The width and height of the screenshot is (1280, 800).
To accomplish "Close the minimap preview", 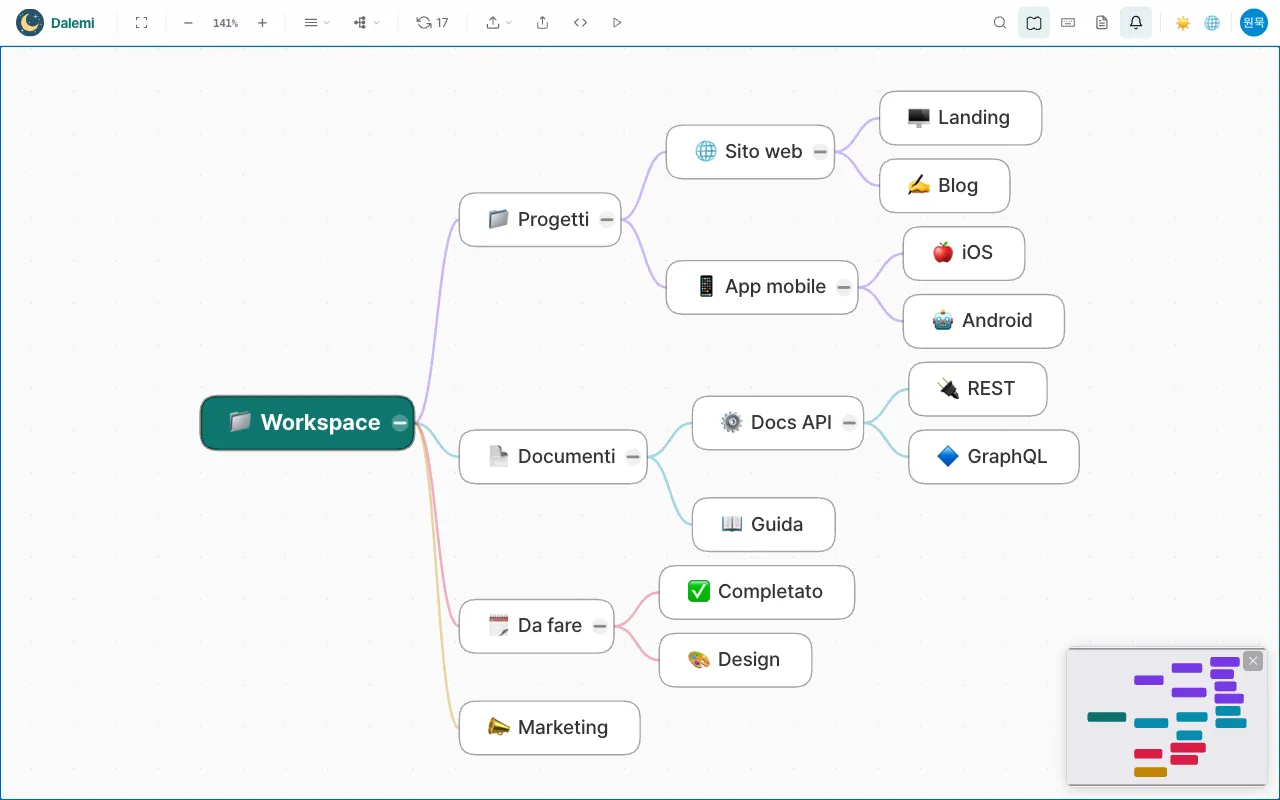I will tap(1253, 661).
